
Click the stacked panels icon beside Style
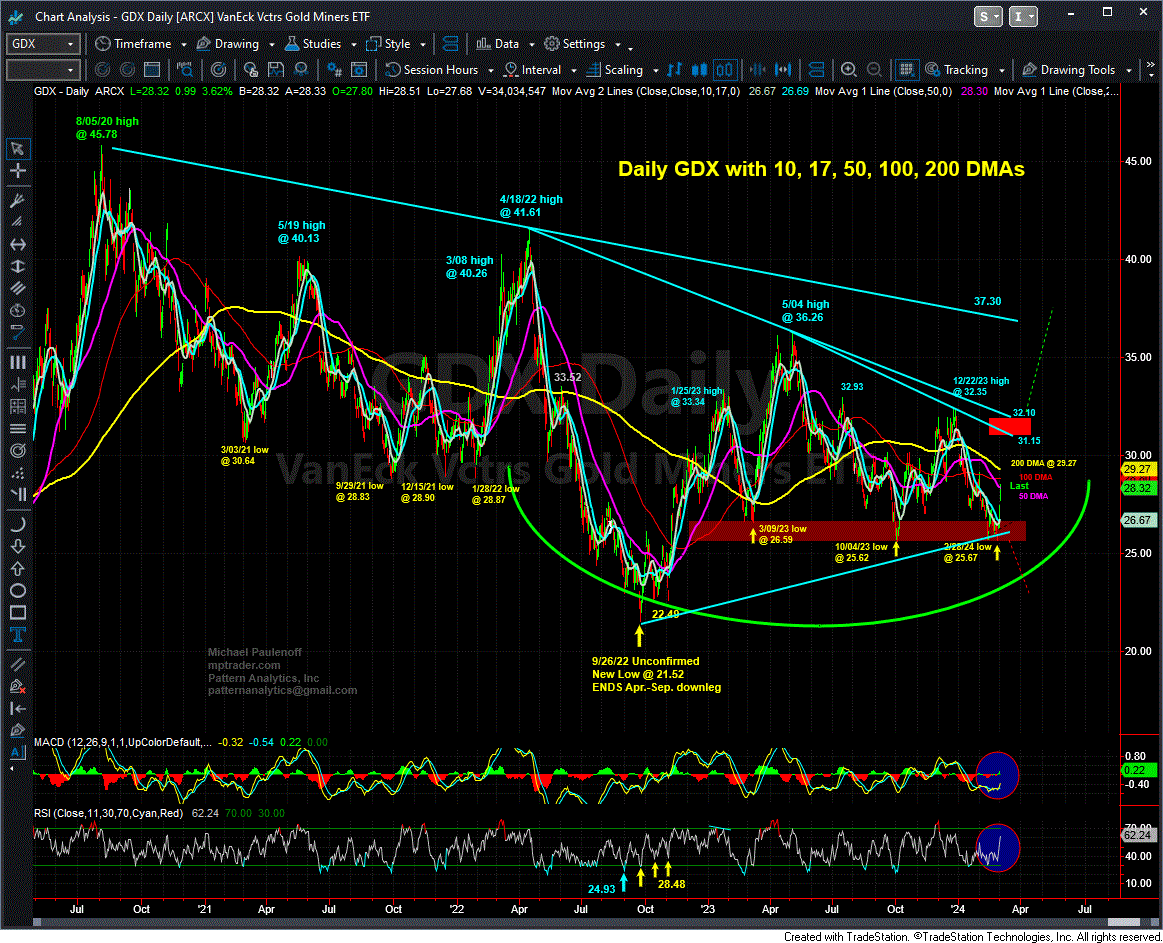449,44
